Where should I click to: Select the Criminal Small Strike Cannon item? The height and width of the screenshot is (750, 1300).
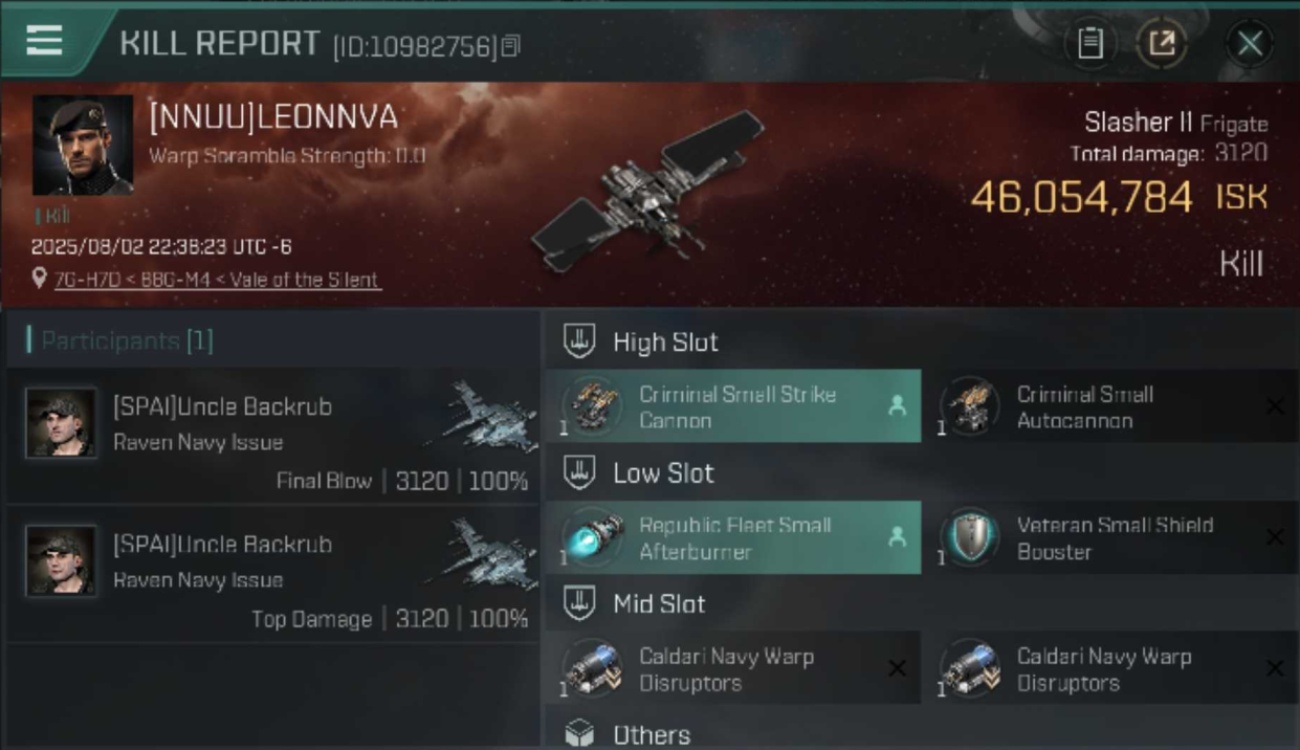pos(733,406)
